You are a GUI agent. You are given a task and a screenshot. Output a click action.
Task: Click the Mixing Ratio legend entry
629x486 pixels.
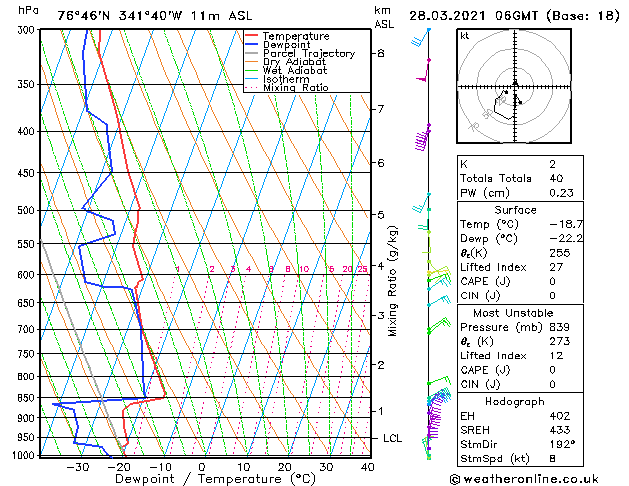pyautogui.click(x=287, y=87)
